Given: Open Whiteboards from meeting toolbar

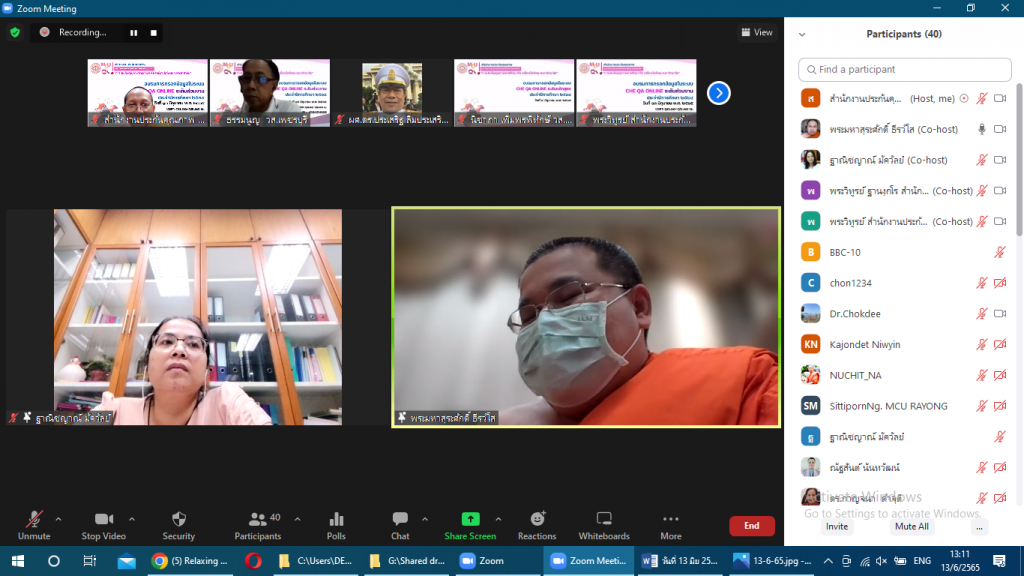Looking at the screenshot, I should (x=604, y=519).
